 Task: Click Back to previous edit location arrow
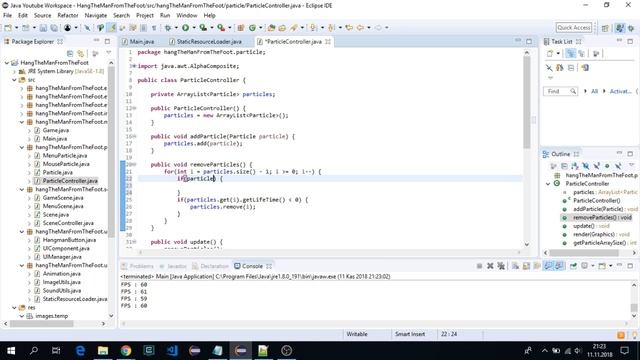tap(349, 28)
